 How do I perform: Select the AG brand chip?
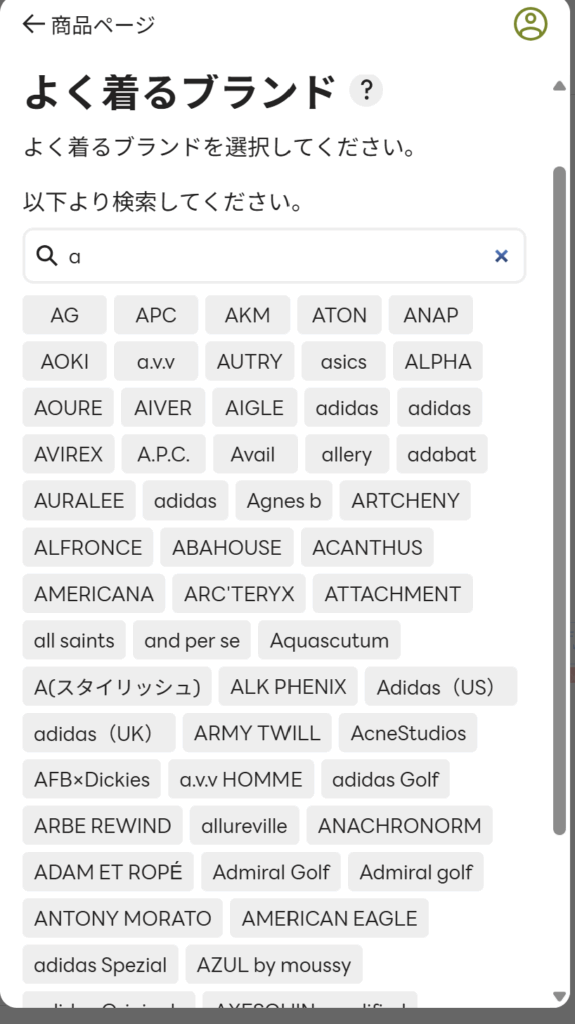[65, 315]
